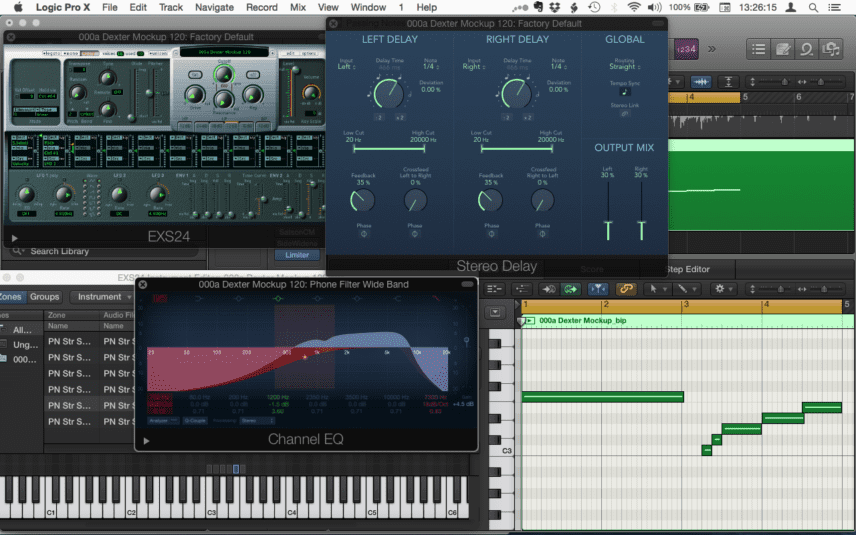Viewport: 856px width, 535px height.
Task: Open piano roll gear settings menu
Action: [723, 289]
